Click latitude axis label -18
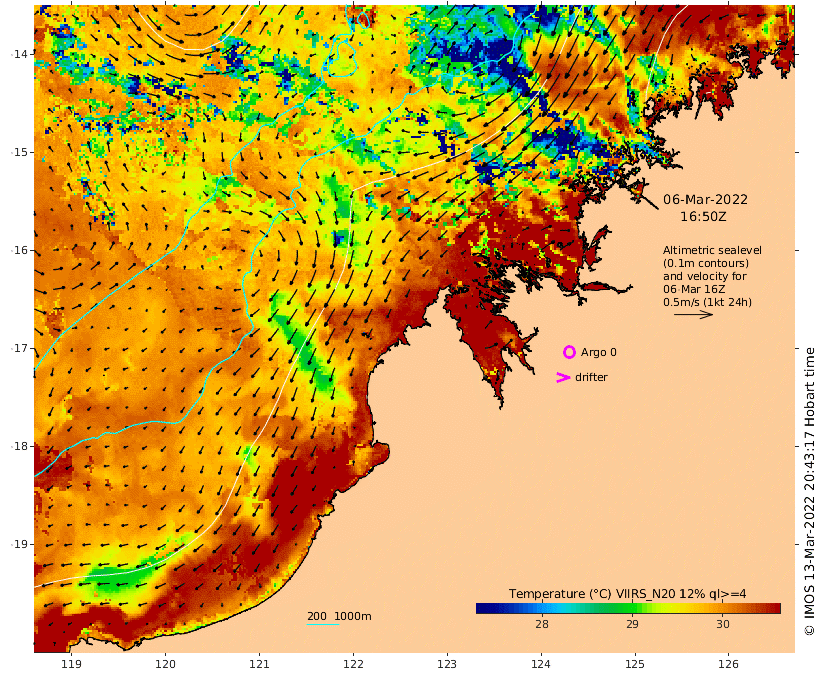Viewport: 820px width, 680px height. click(19, 446)
